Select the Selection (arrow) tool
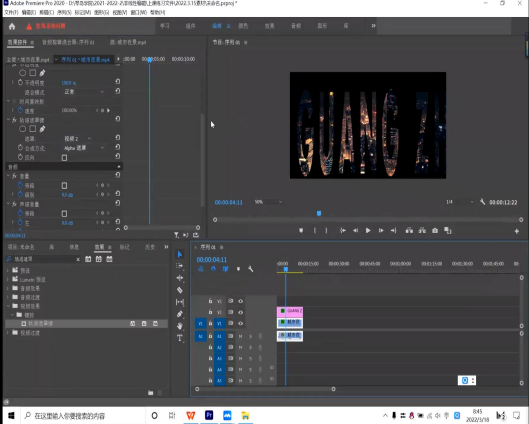529x424 pixels. click(180, 254)
